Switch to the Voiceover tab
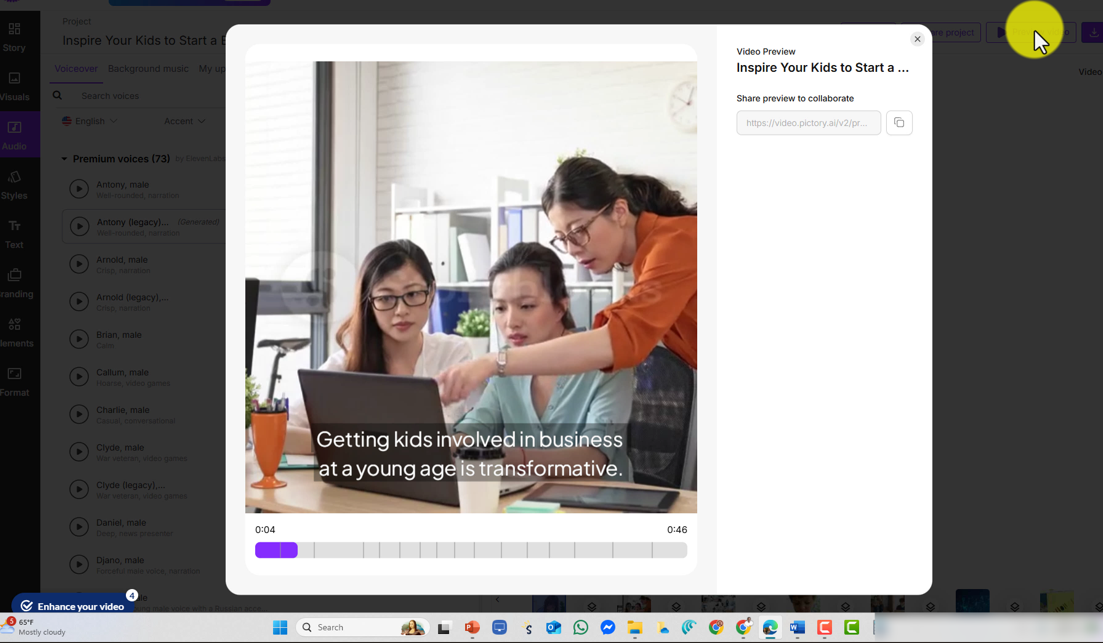The height and width of the screenshot is (643, 1103). pos(76,68)
